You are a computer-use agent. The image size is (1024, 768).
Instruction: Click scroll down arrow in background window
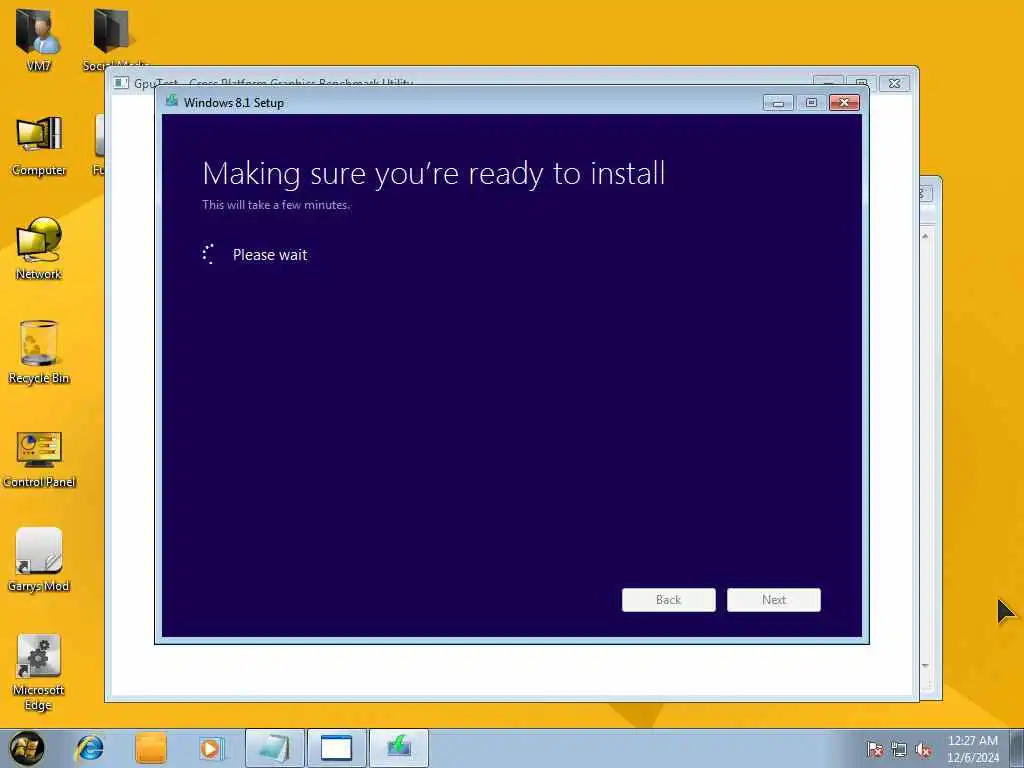[925, 665]
